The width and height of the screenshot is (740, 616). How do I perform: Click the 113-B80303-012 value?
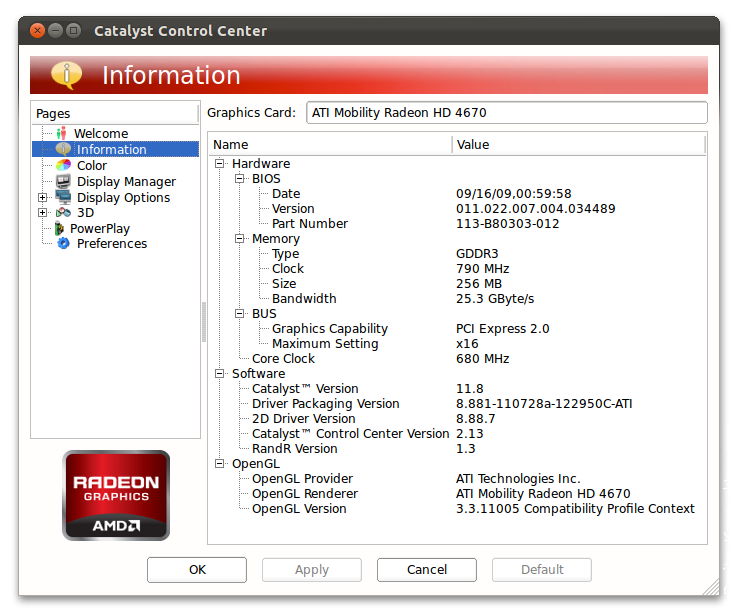[507, 224]
